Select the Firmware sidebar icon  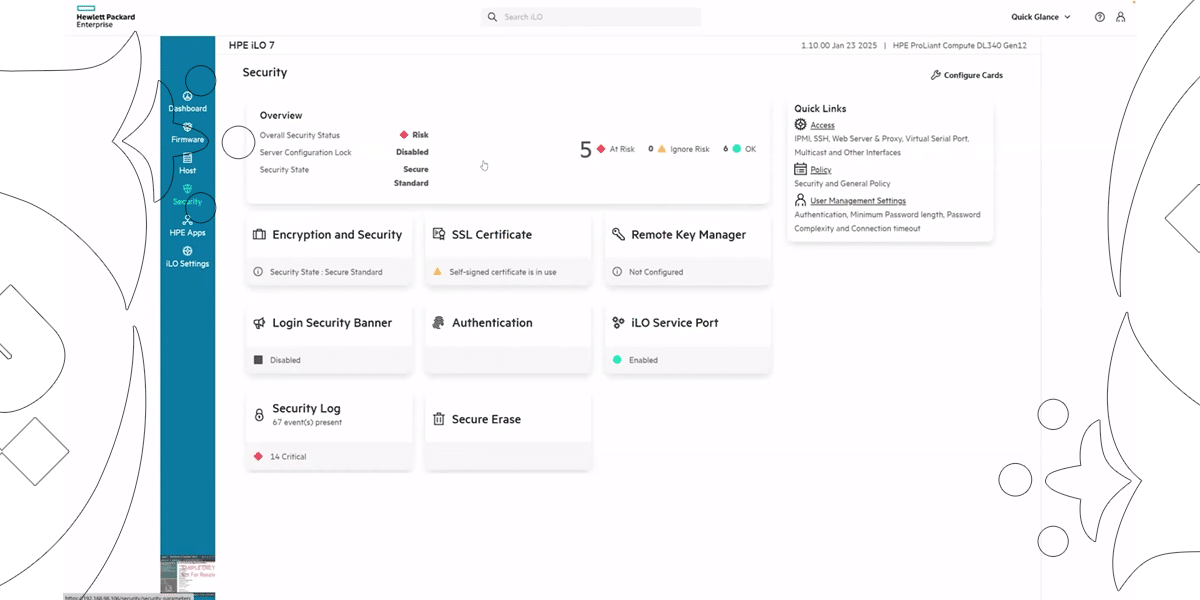click(x=187, y=132)
